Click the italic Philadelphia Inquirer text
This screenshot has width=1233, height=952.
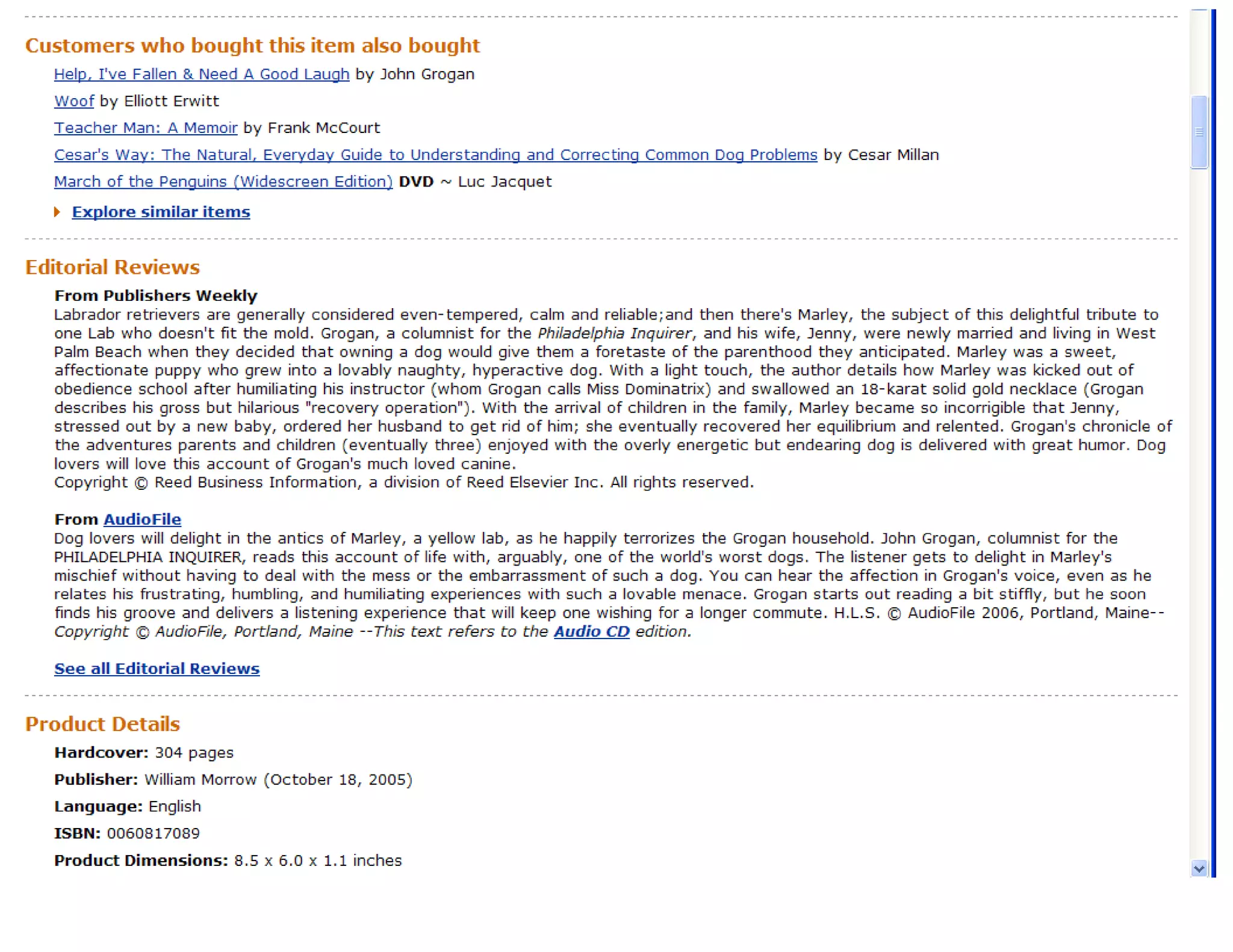[615, 333]
